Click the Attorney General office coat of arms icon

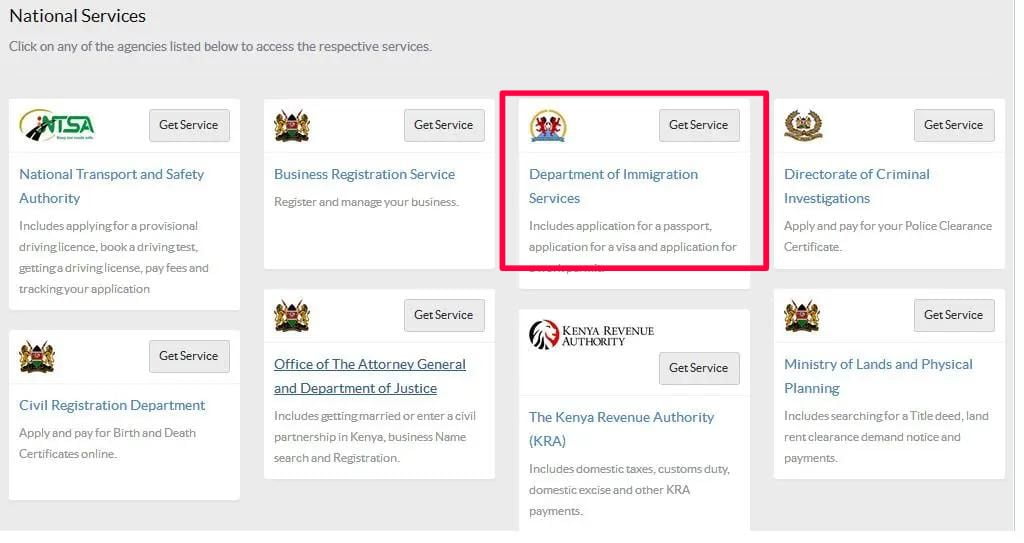[x=292, y=316]
